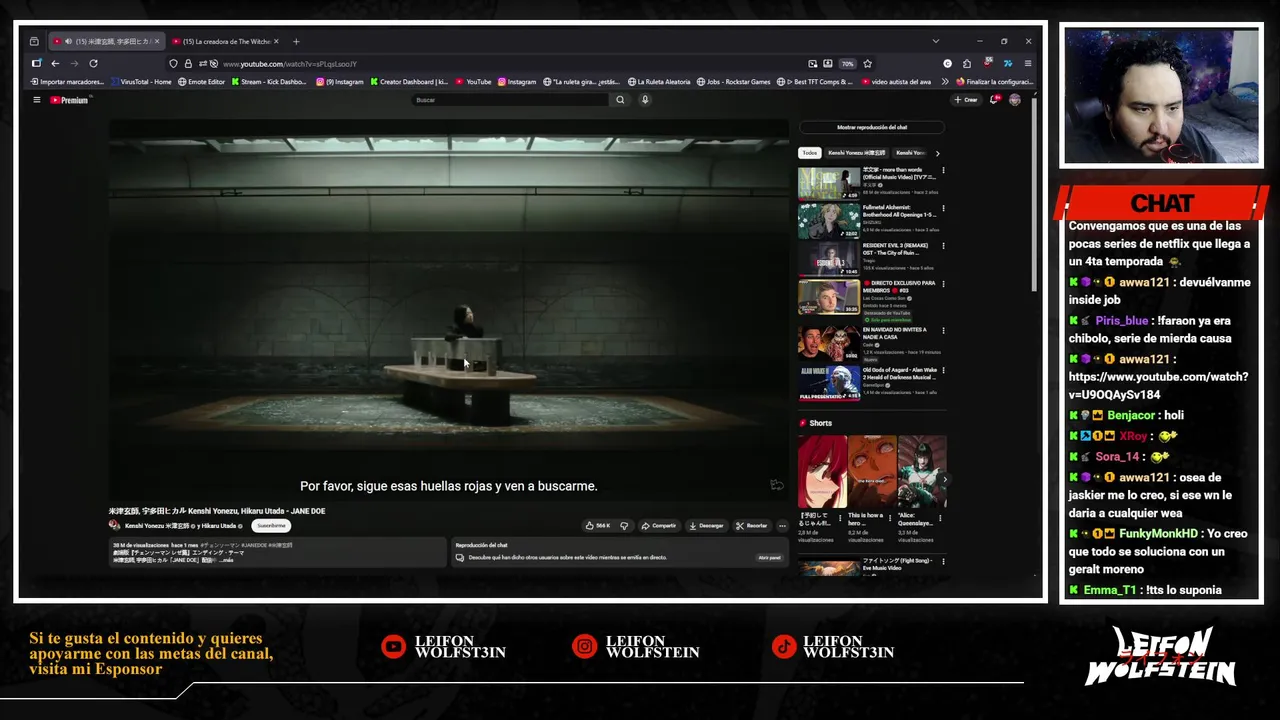Activate voice search microphone icon
This screenshot has height=720, width=1280.
click(645, 100)
